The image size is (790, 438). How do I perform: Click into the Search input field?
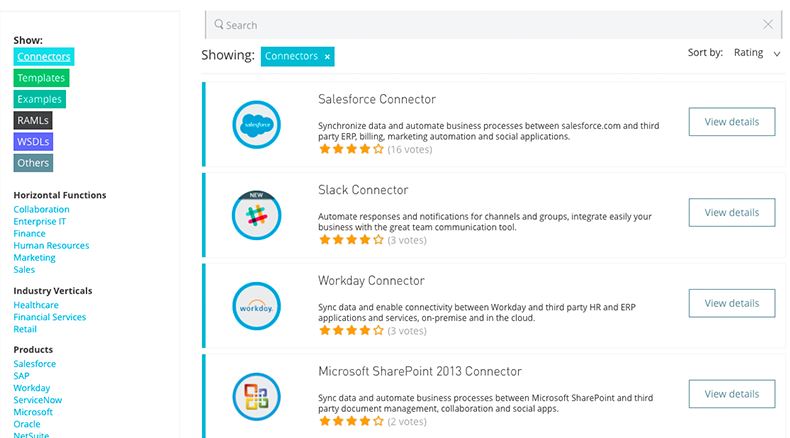tap(490, 25)
